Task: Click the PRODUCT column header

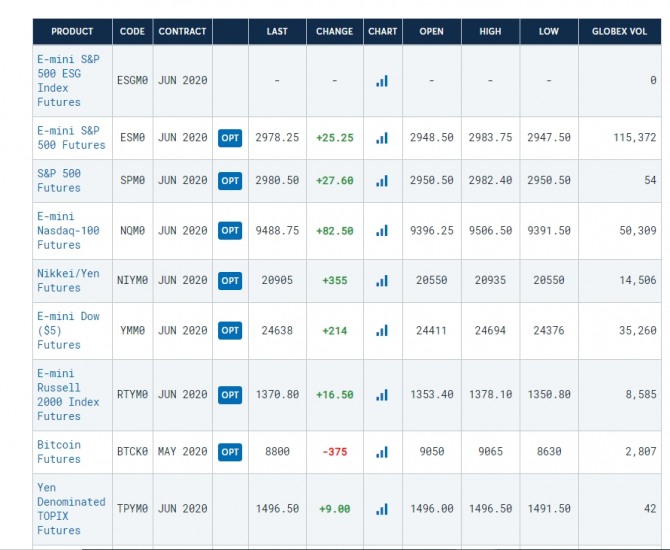Action: point(72,32)
